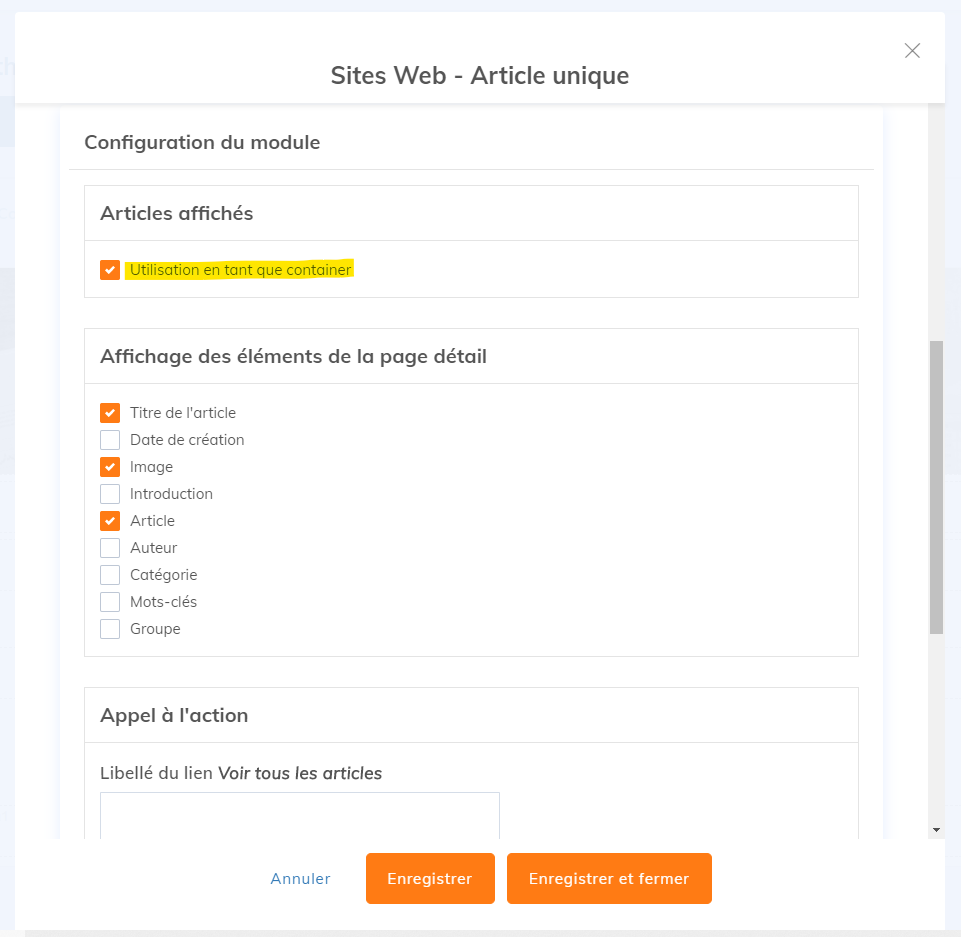Enable the Mots-clés checkbox
The width and height of the screenshot is (961, 937).
click(x=110, y=602)
